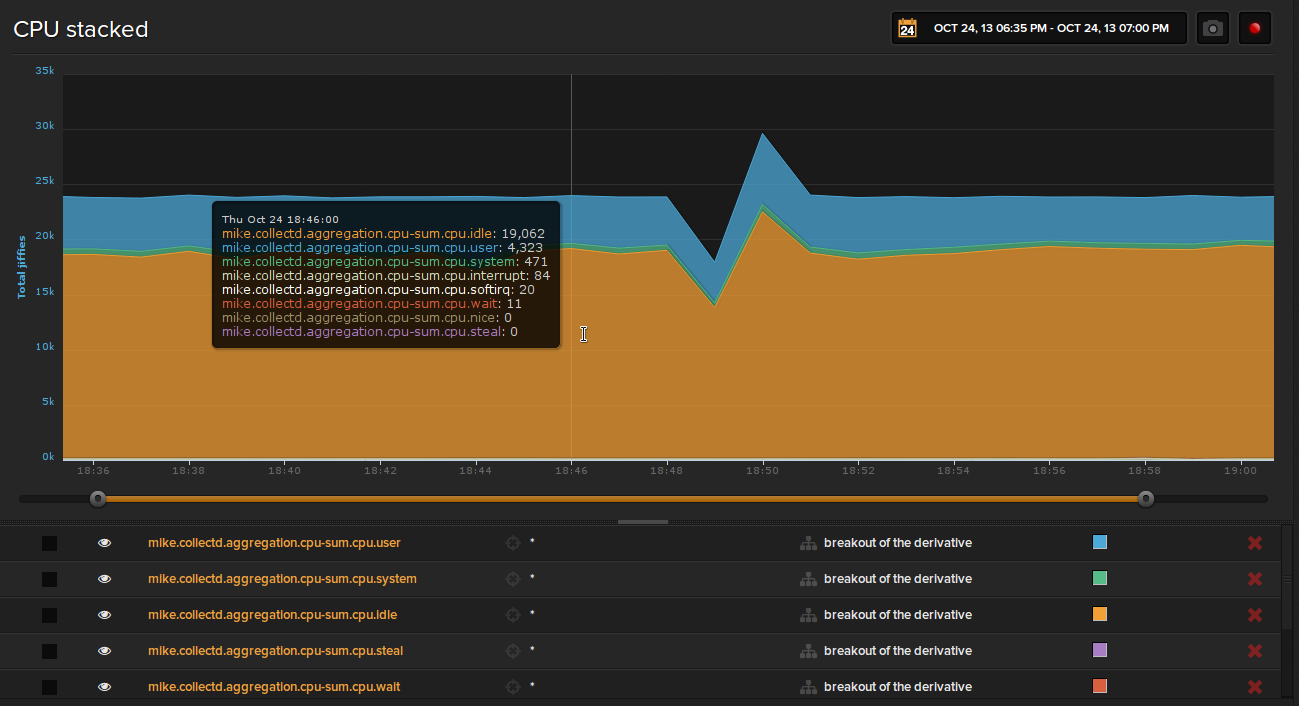
Task: Click the legend collapse handle below the chart
Action: (642, 521)
